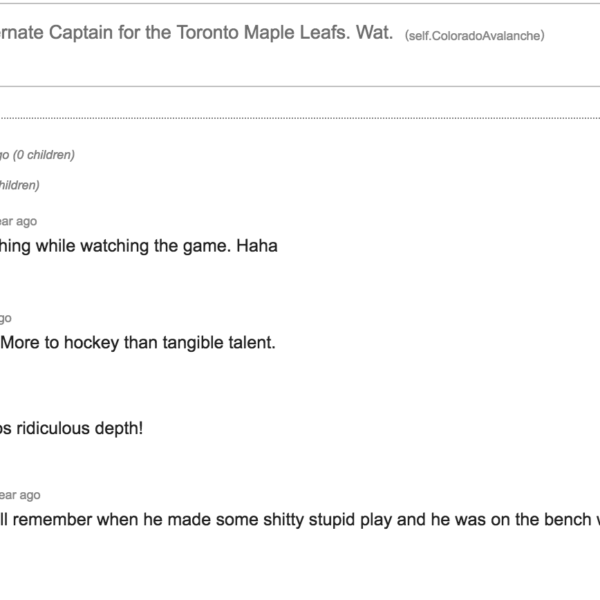The height and width of the screenshot is (600, 600).
Task: Expand the second collapsed children comment
Action: [20, 185]
